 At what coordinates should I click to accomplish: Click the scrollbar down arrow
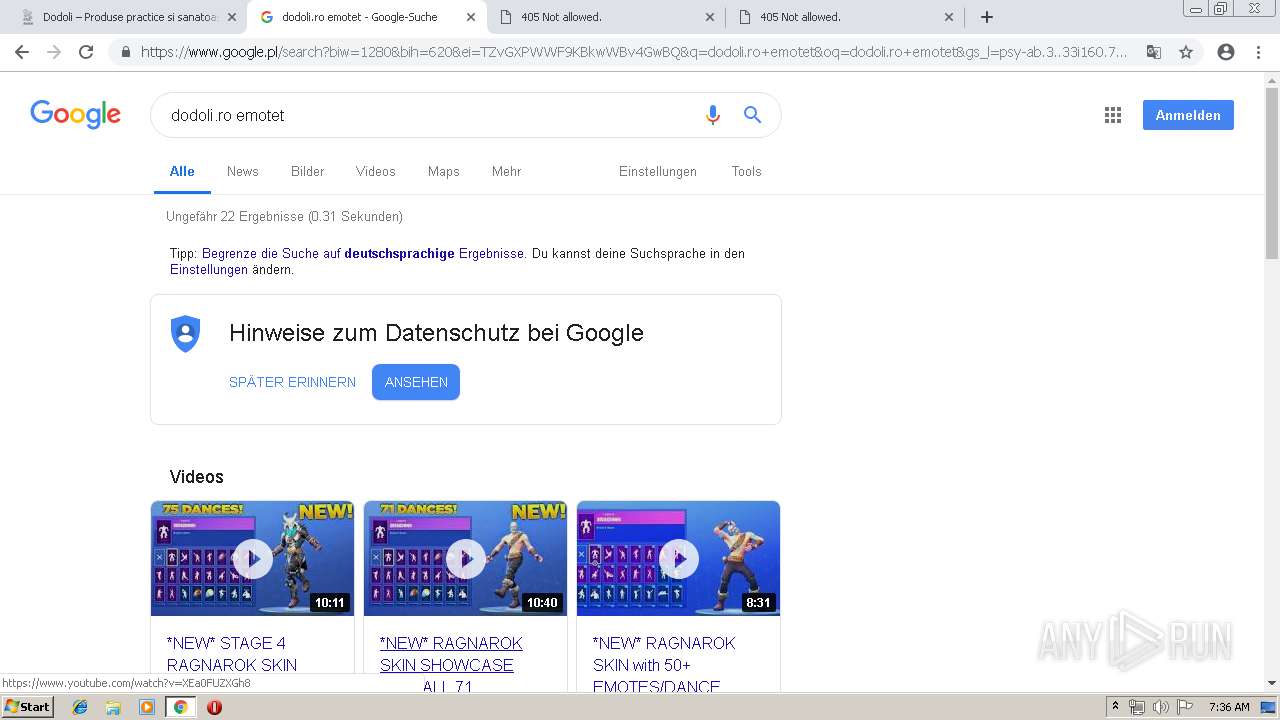coord(1272,684)
